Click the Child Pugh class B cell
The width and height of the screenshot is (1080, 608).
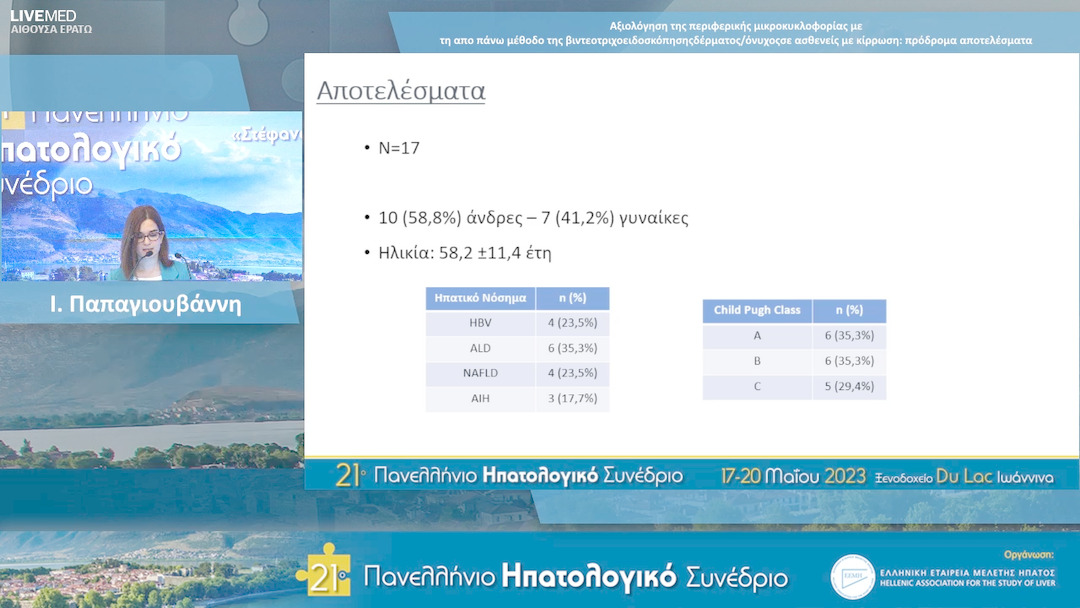click(757, 361)
